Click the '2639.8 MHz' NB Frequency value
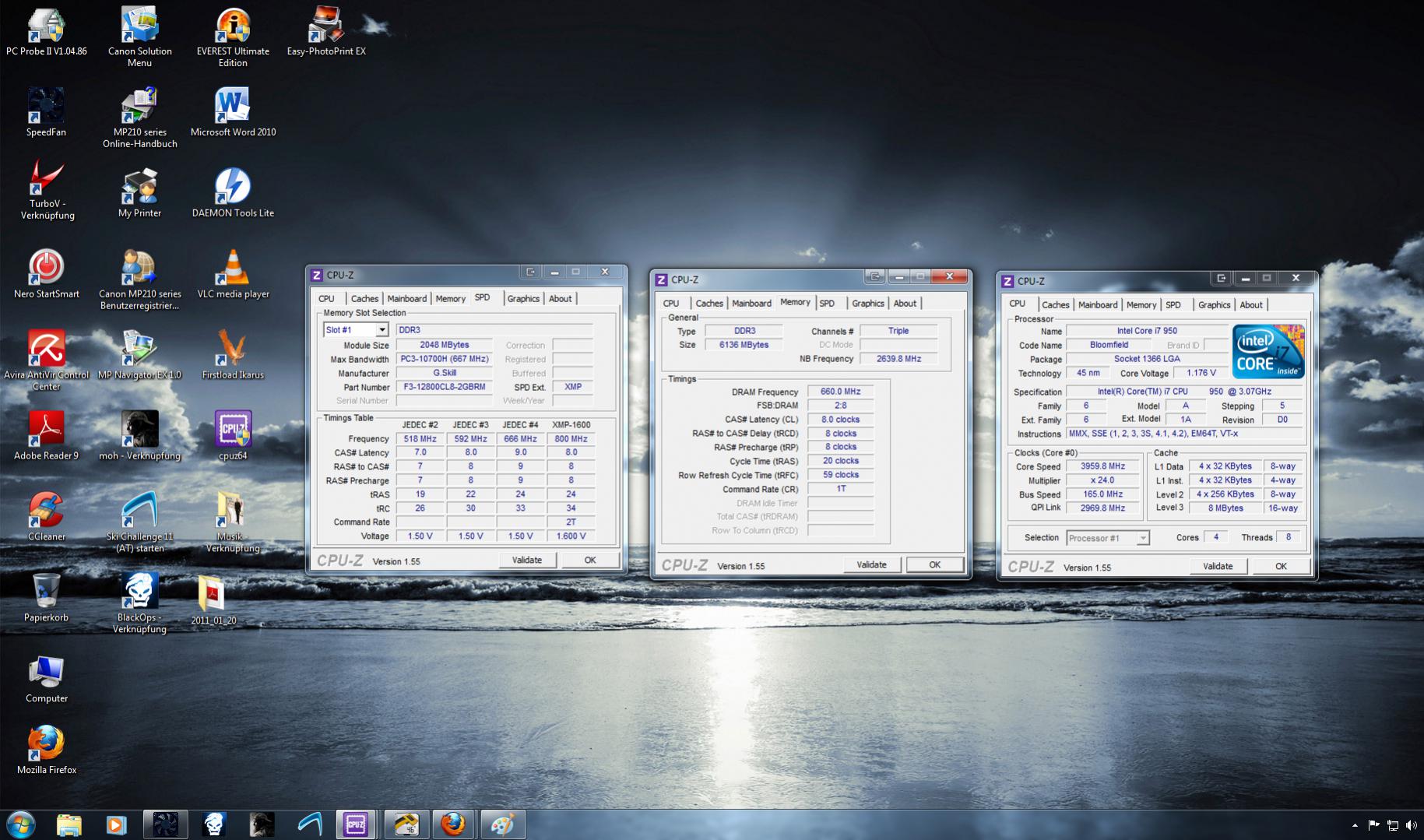The height and width of the screenshot is (840, 1424). (x=898, y=359)
